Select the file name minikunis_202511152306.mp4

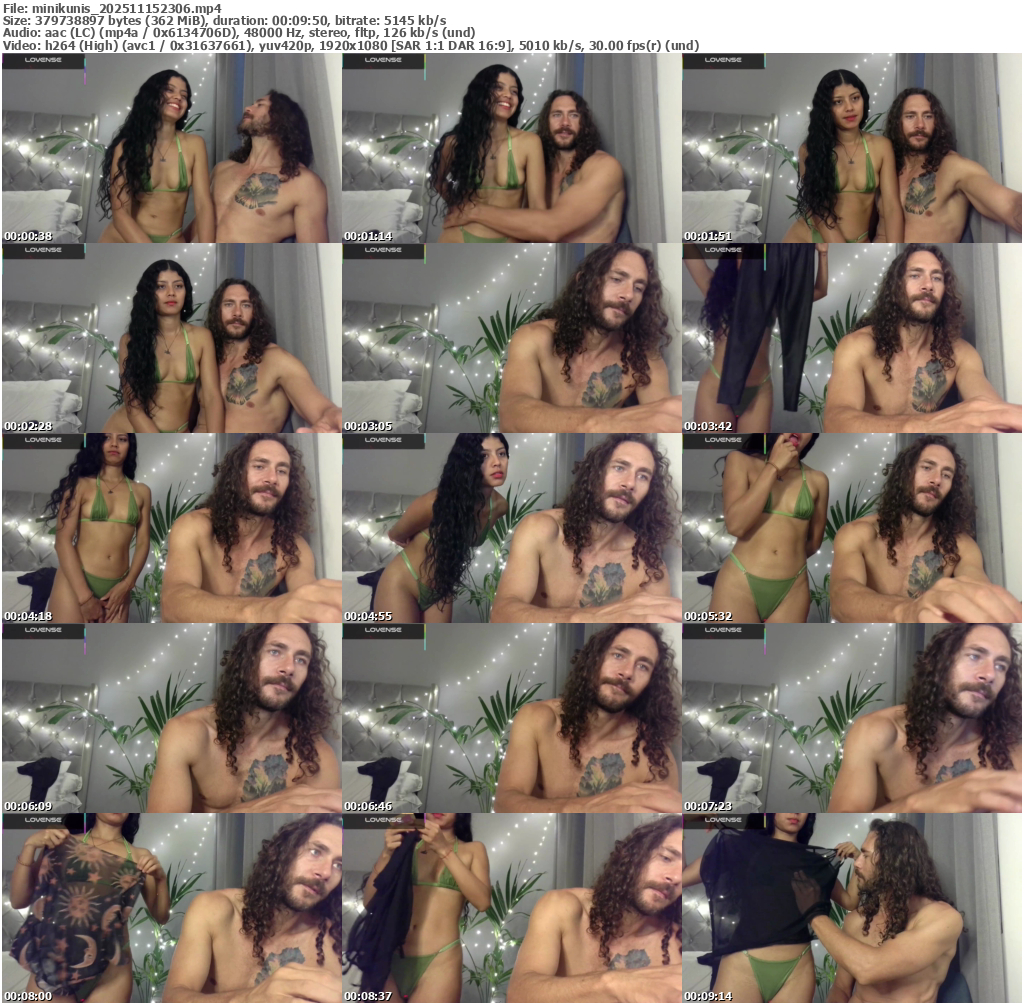pos(127,8)
